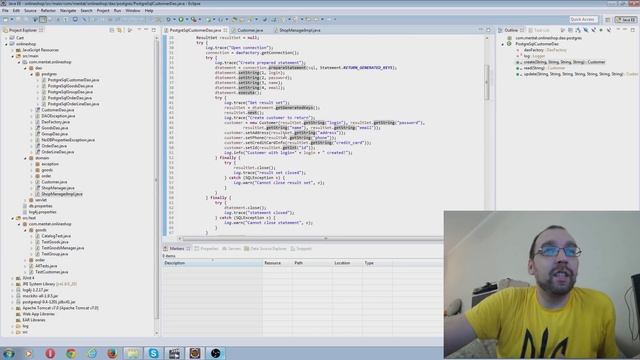Minimize the Project Explorer panel
640x360 pixels.
(146, 30)
